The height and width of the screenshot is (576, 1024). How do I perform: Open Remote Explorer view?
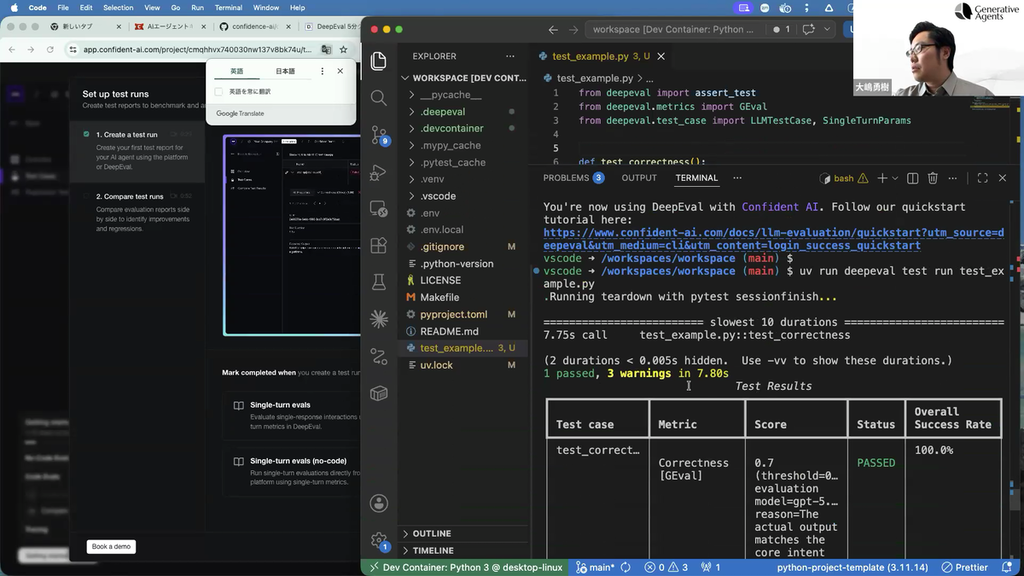tap(379, 209)
